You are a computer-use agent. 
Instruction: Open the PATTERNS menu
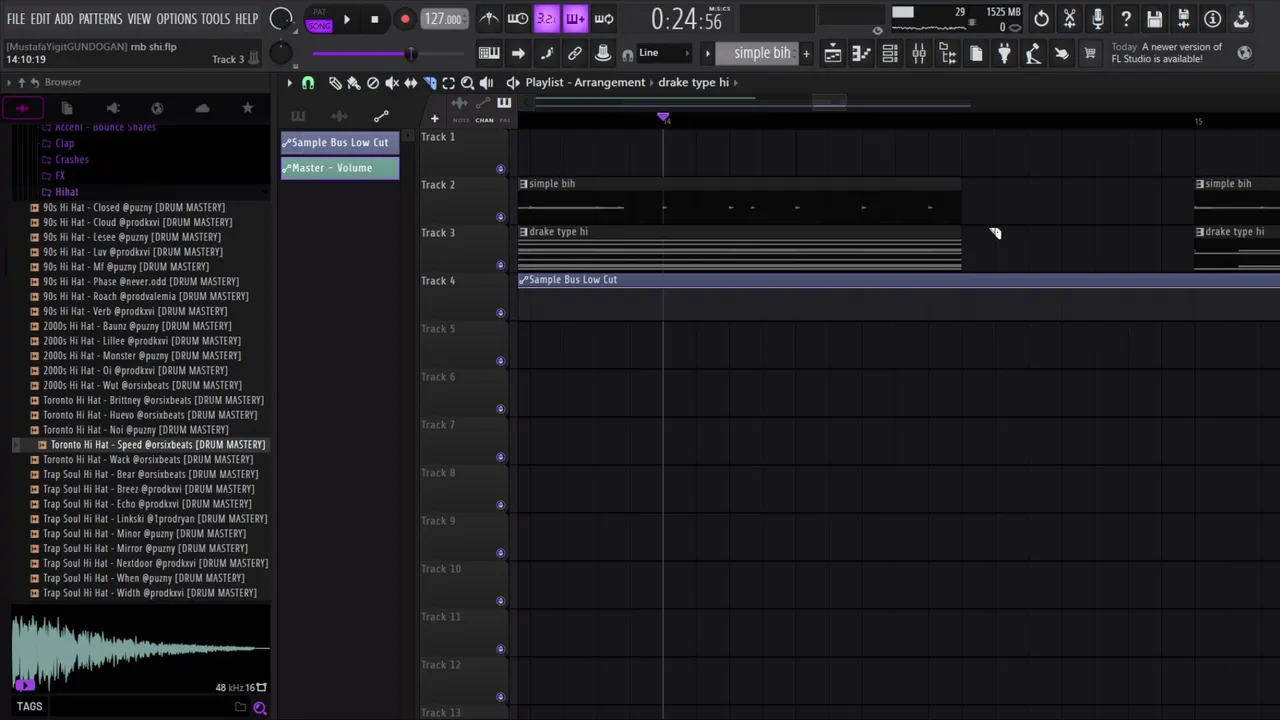(x=100, y=19)
